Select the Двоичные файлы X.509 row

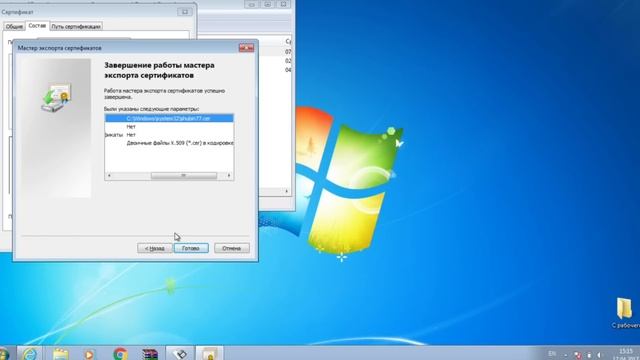coord(169,143)
